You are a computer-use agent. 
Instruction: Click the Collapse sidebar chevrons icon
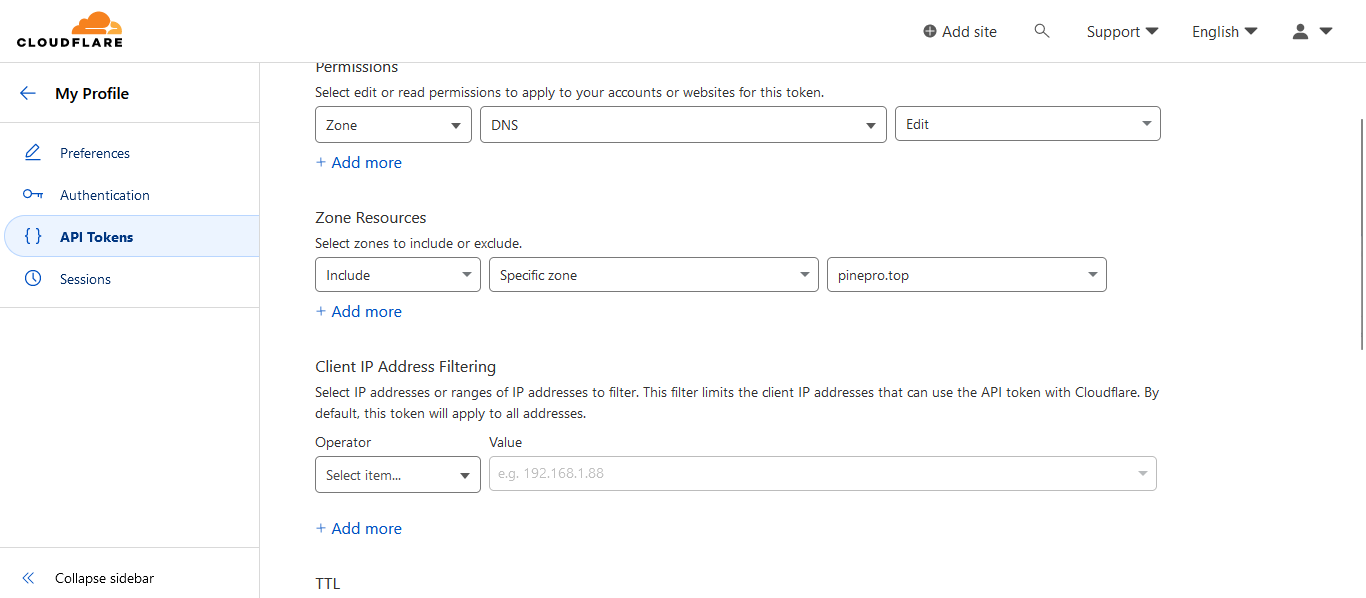tap(28, 578)
